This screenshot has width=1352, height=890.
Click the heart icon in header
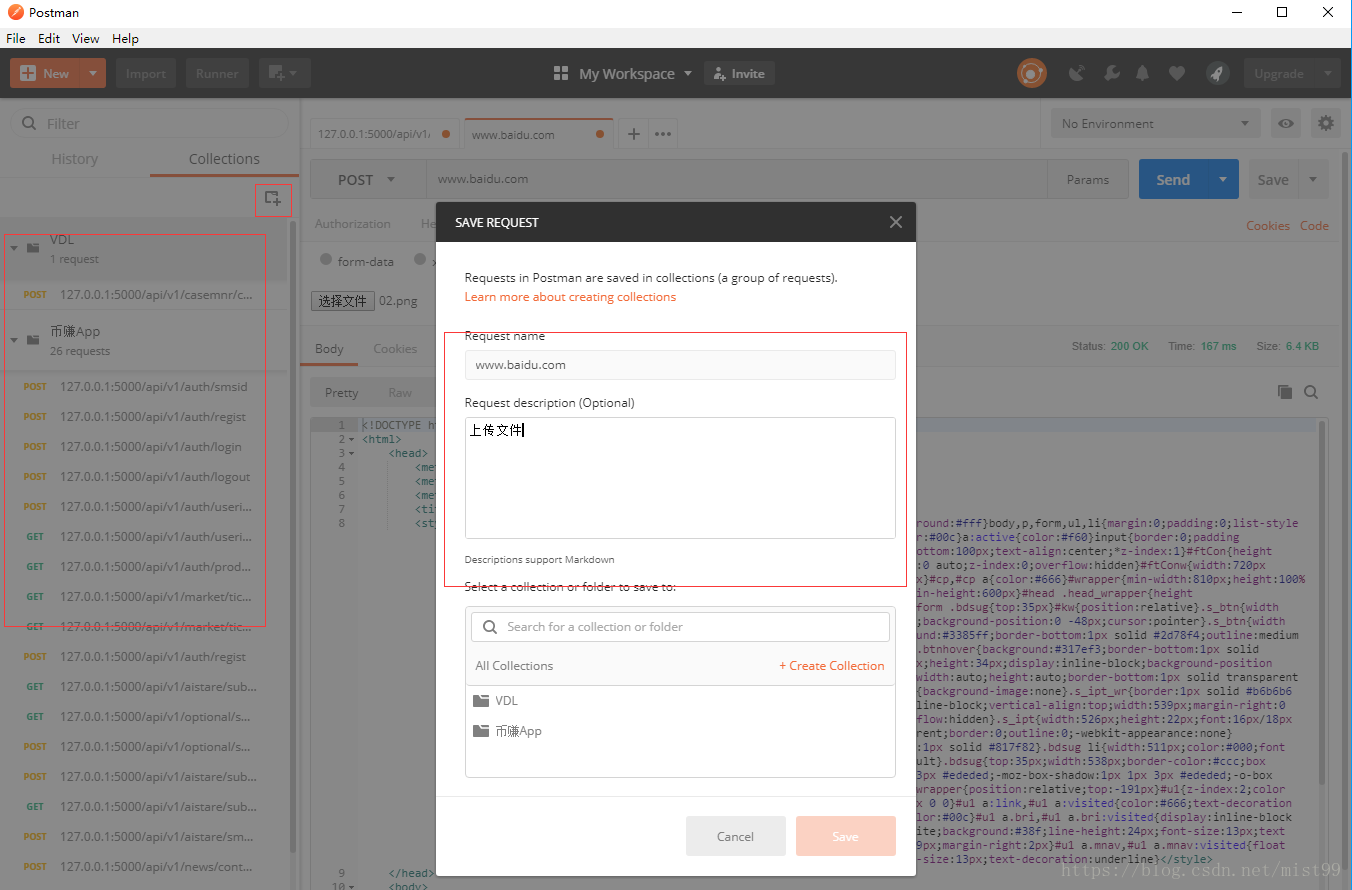[x=1177, y=73]
